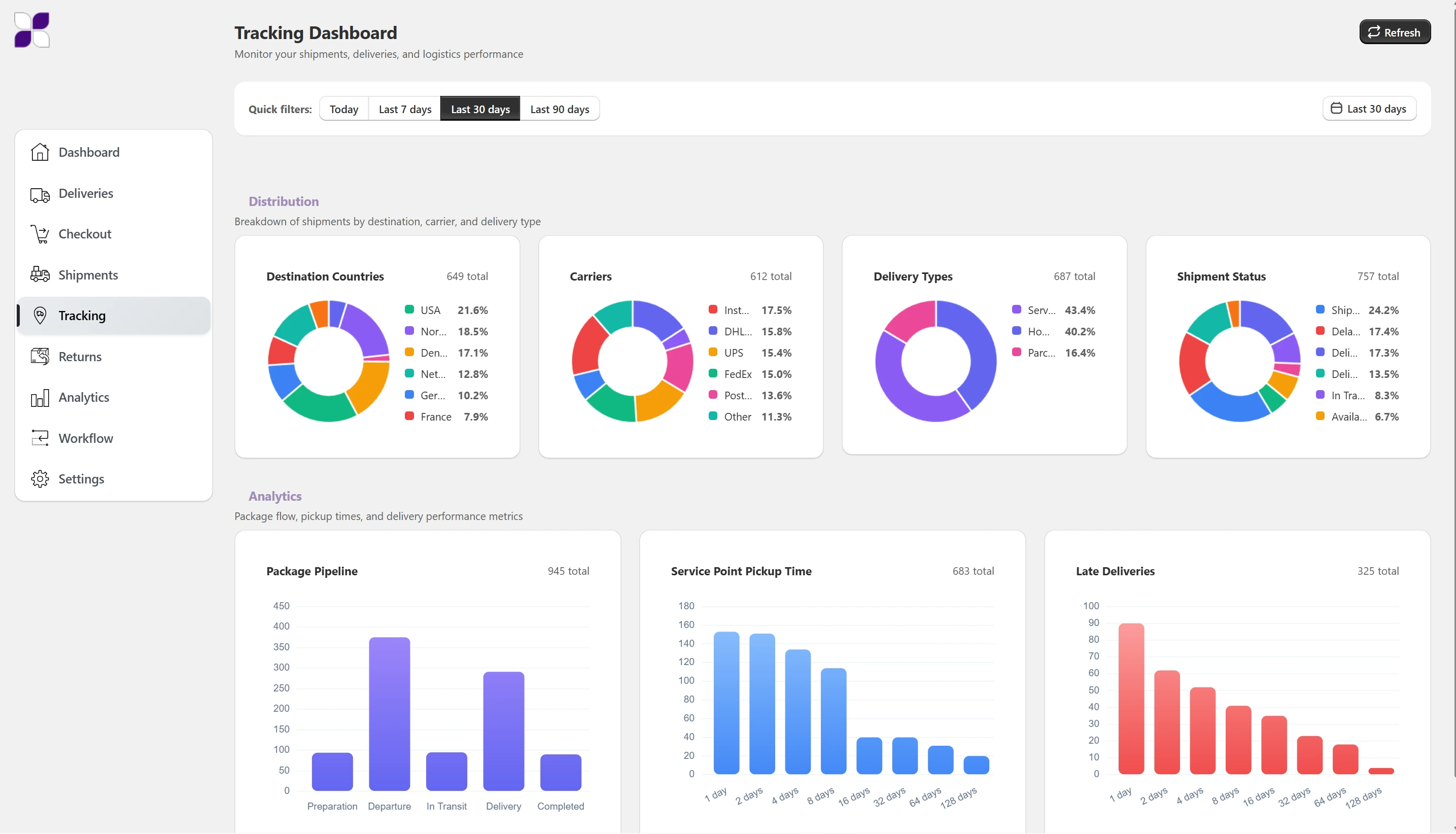Click the 'Serv...' 43.4% legend entry
Screen dimensions: 1456x834
(1053, 310)
